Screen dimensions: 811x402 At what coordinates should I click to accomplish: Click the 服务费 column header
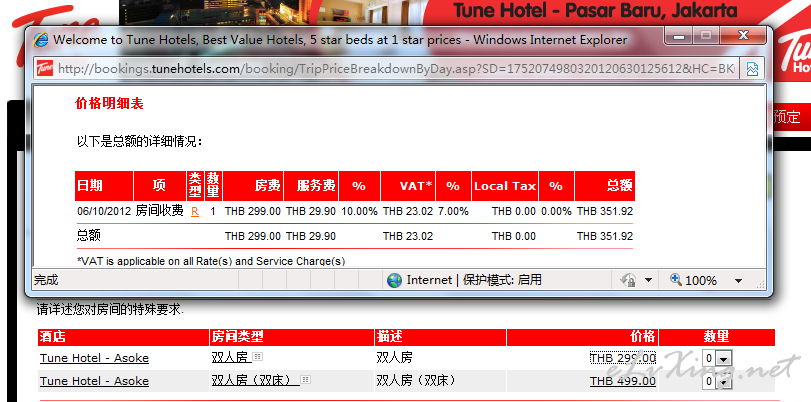(x=311, y=186)
